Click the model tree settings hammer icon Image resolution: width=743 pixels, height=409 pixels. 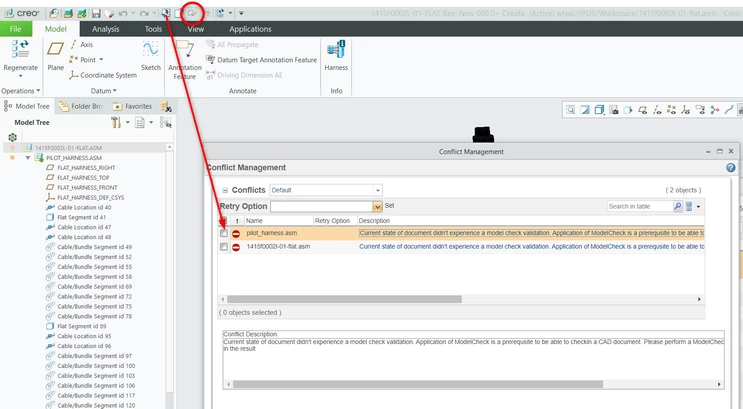(116, 123)
